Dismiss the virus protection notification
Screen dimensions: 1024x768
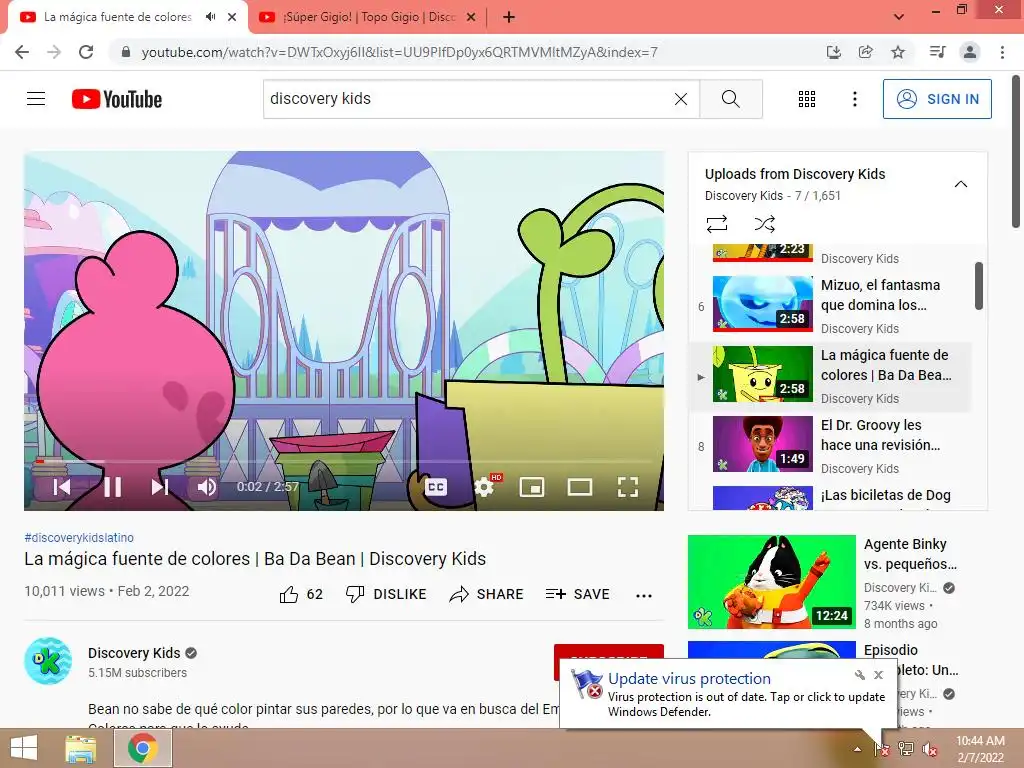point(878,675)
